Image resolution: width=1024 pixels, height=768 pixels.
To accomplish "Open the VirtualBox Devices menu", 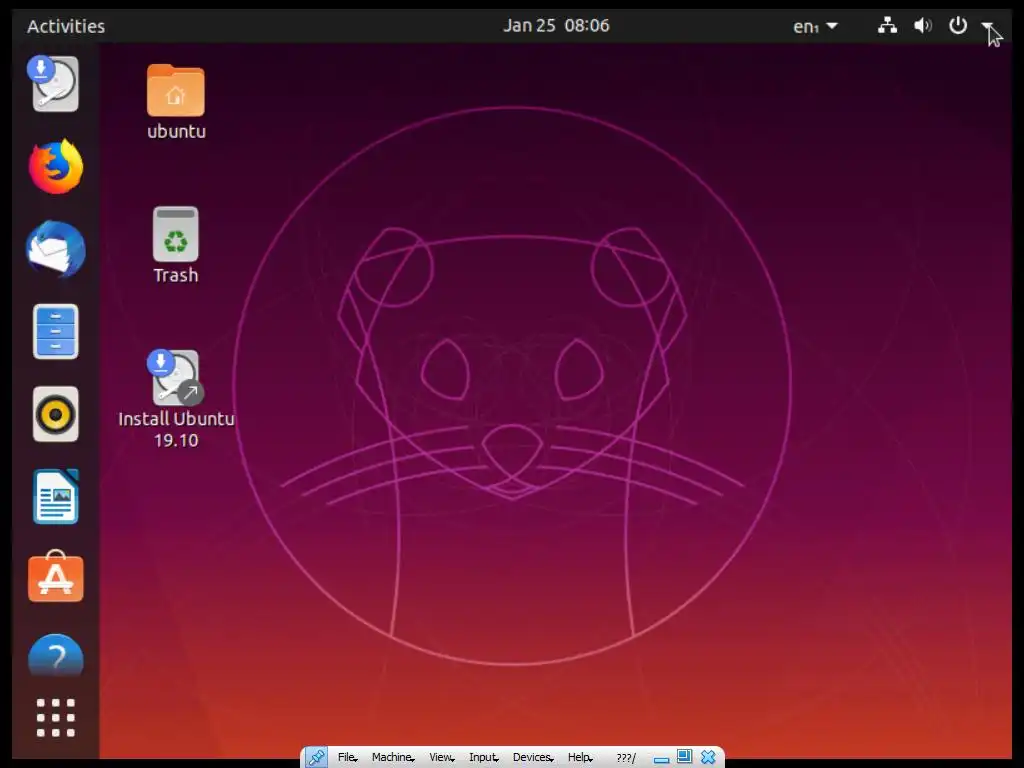I will [x=534, y=758].
